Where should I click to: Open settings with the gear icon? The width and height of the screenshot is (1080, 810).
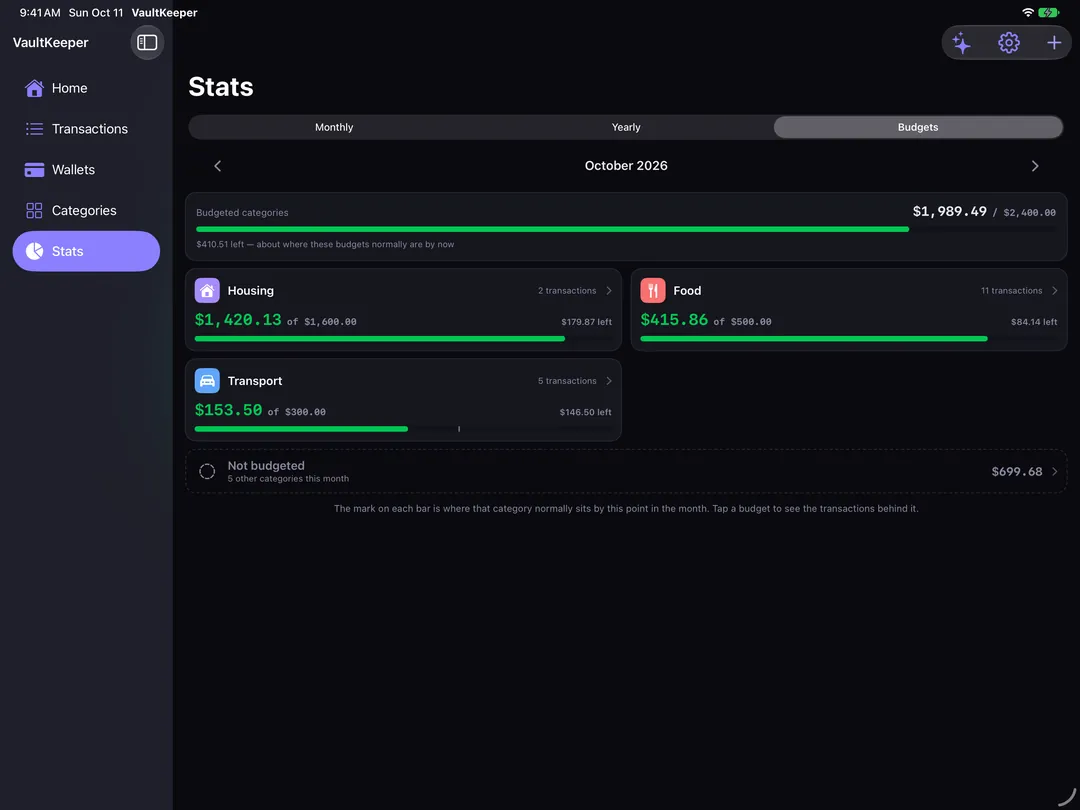coord(1008,43)
